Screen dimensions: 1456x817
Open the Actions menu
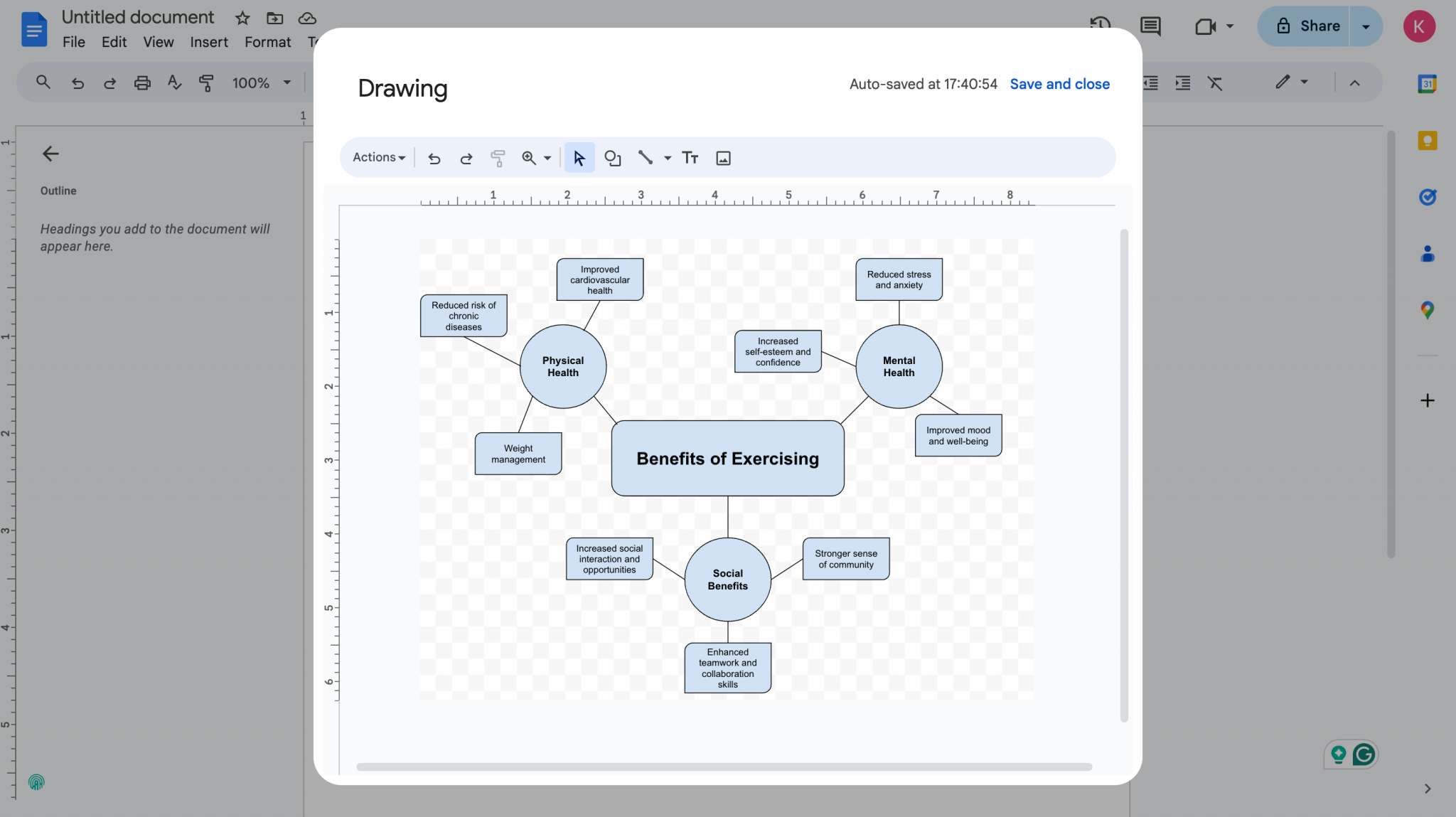tap(377, 157)
